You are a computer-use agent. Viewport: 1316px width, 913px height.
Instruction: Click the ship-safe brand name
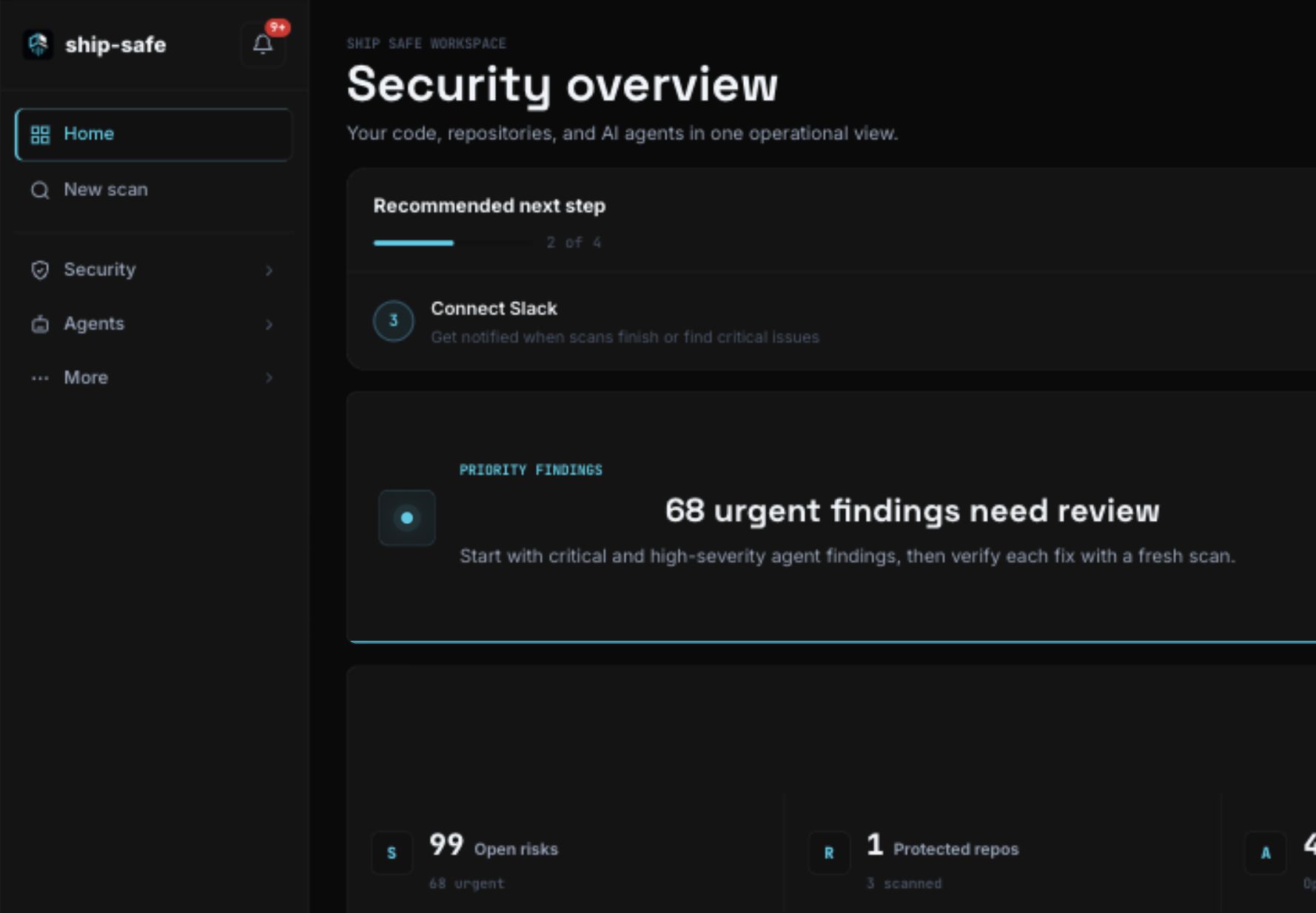coord(115,45)
